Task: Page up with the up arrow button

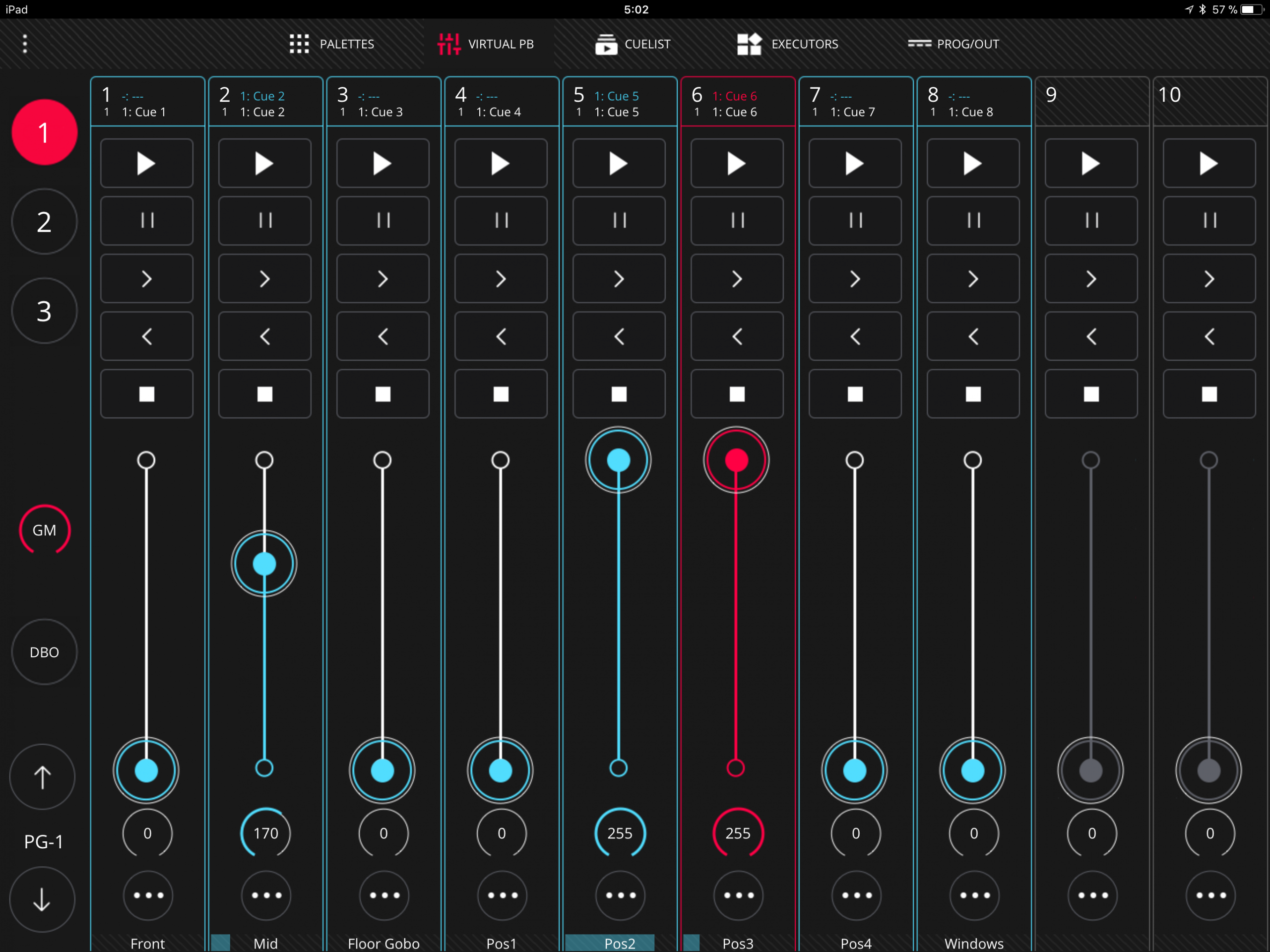Action: (x=43, y=777)
